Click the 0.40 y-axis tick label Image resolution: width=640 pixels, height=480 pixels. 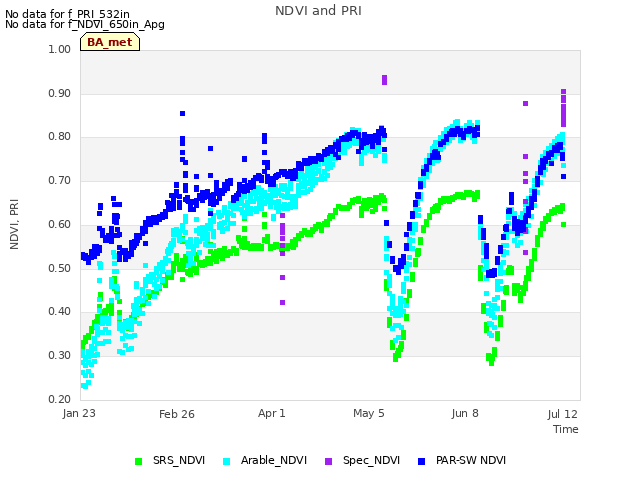[x=60, y=311]
